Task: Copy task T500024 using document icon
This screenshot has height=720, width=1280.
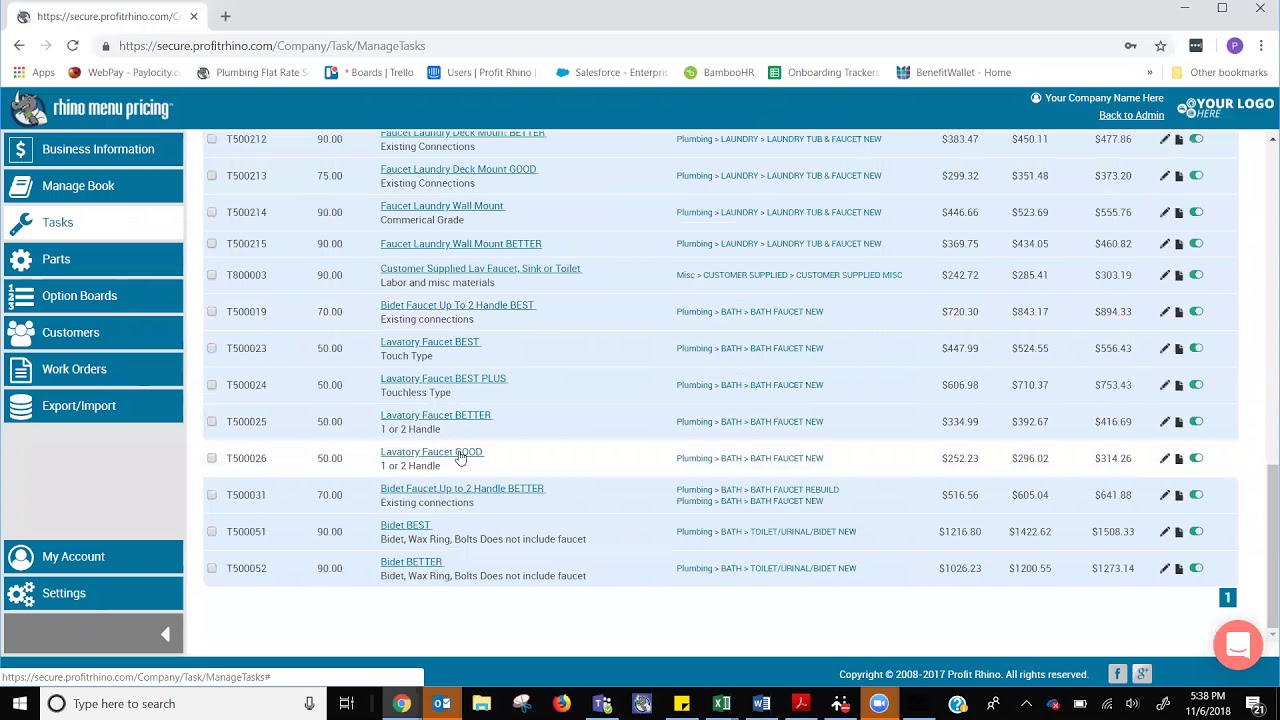Action: pyautogui.click(x=1179, y=385)
